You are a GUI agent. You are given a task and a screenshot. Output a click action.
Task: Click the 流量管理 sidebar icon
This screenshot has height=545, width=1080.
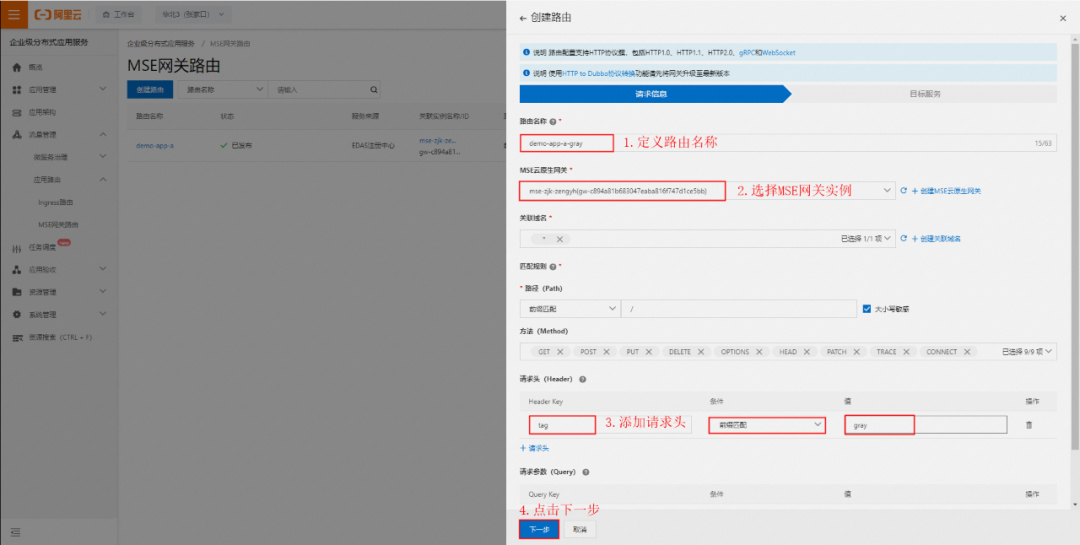(x=17, y=134)
